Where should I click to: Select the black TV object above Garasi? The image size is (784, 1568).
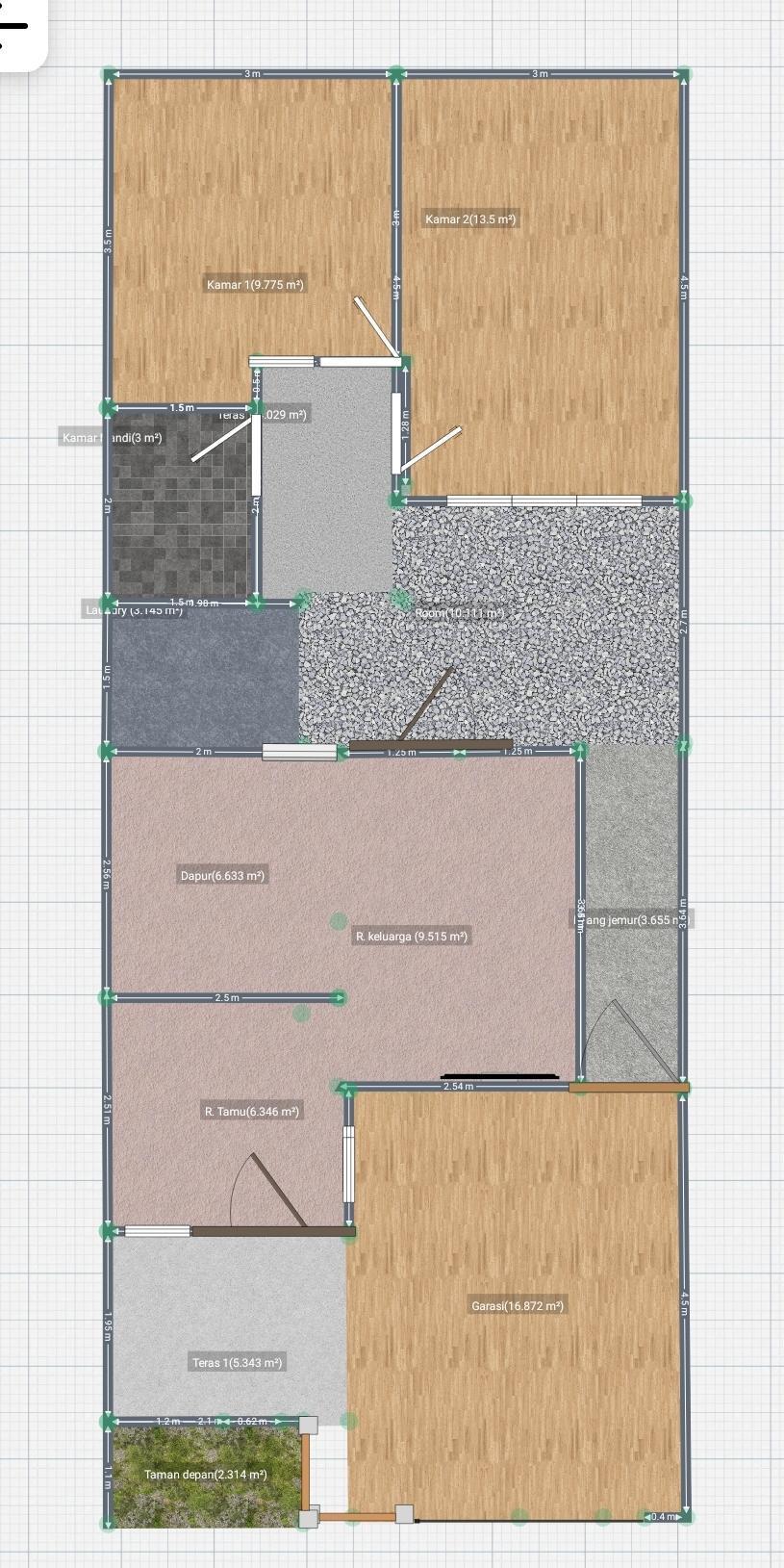click(499, 1076)
